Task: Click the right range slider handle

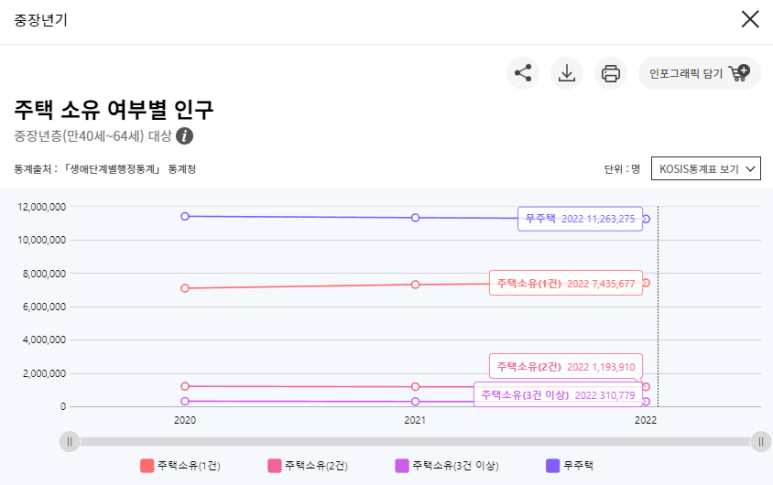Action: click(761, 442)
